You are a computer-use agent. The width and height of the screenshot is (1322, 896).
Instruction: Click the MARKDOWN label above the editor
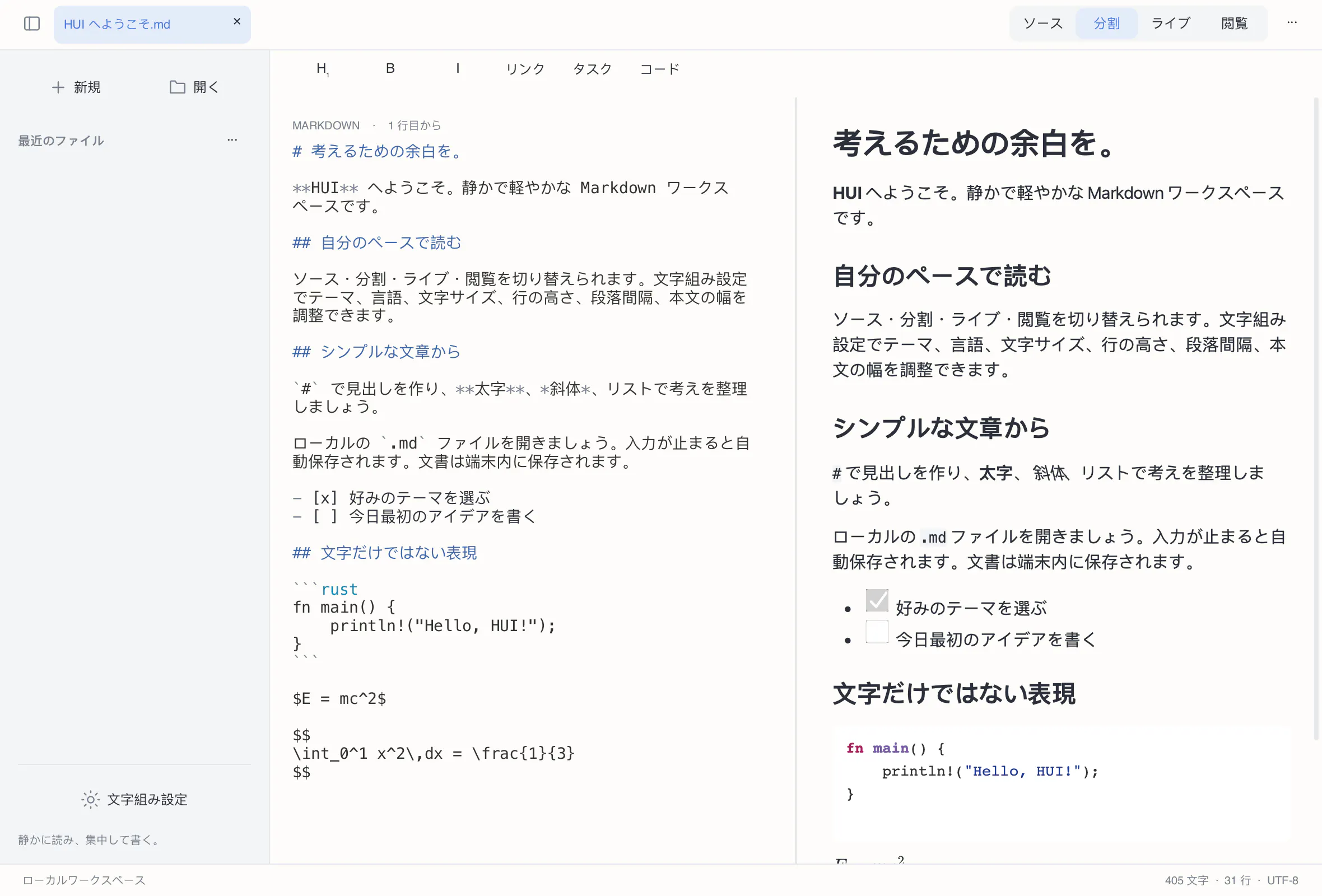click(x=326, y=125)
